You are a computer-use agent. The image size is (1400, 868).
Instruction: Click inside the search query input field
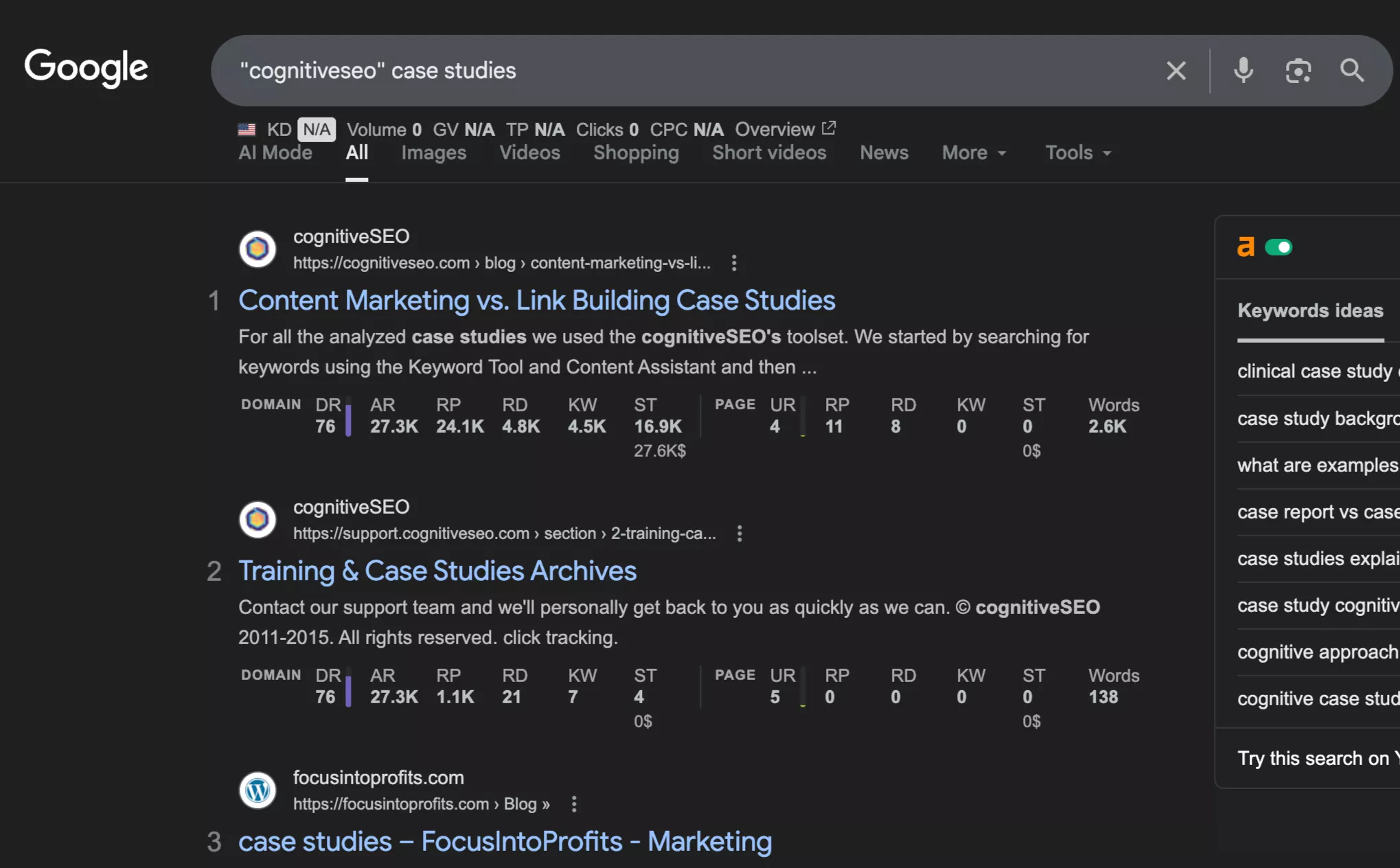[x=618, y=70]
